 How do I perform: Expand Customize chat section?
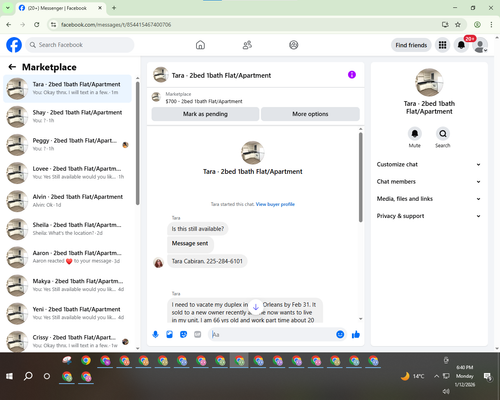tap(429, 164)
